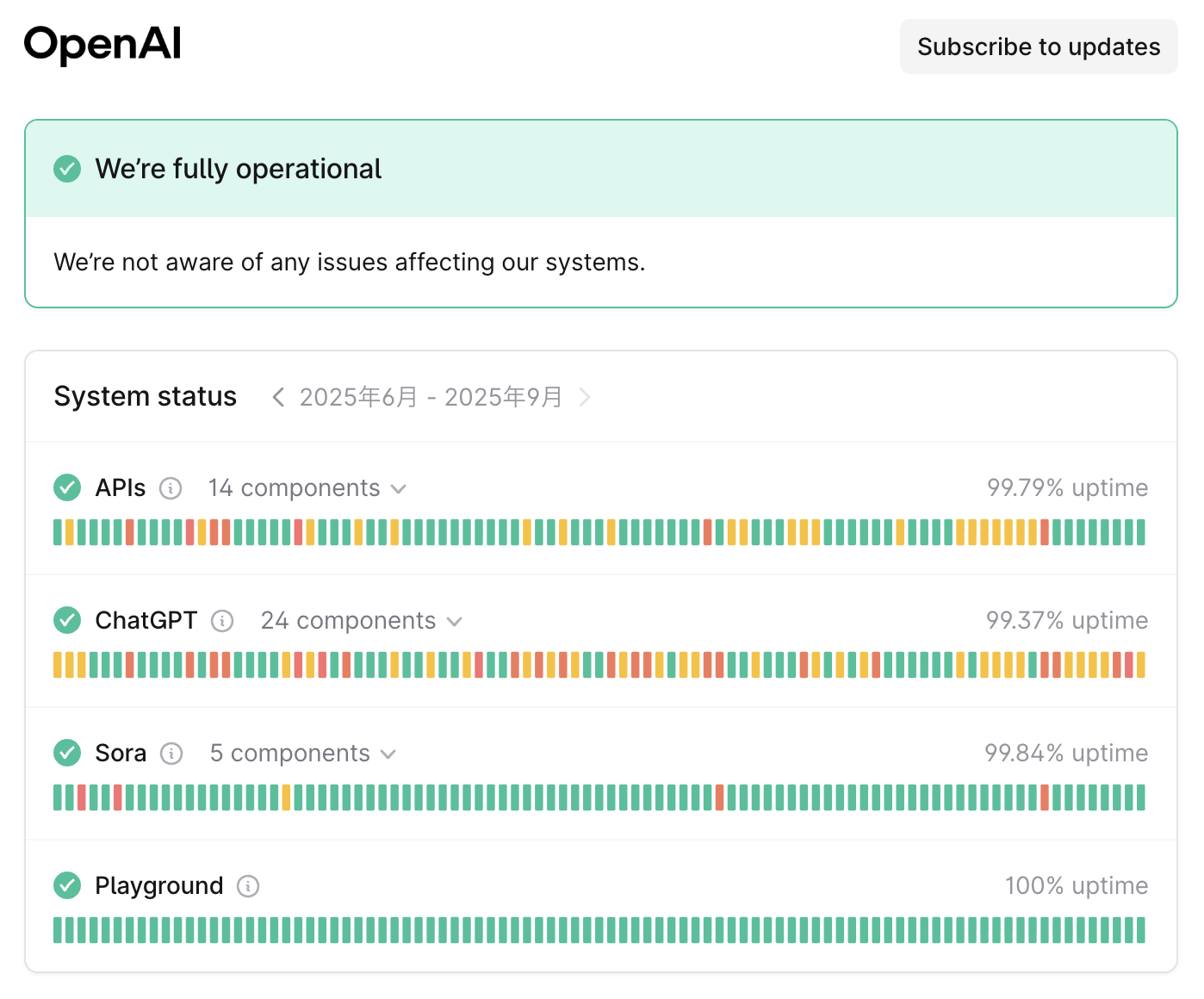Click the Sora status check icon

pyautogui.click(x=67, y=753)
